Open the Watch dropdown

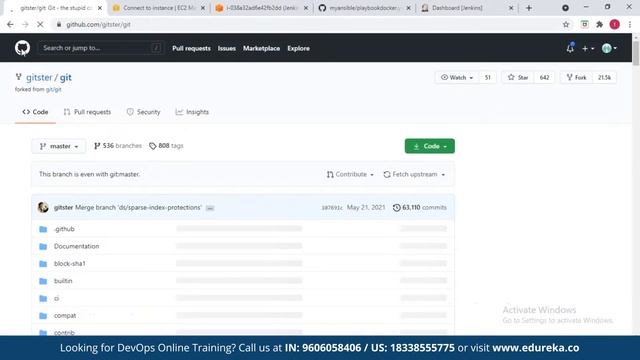[x=456, y=78]
